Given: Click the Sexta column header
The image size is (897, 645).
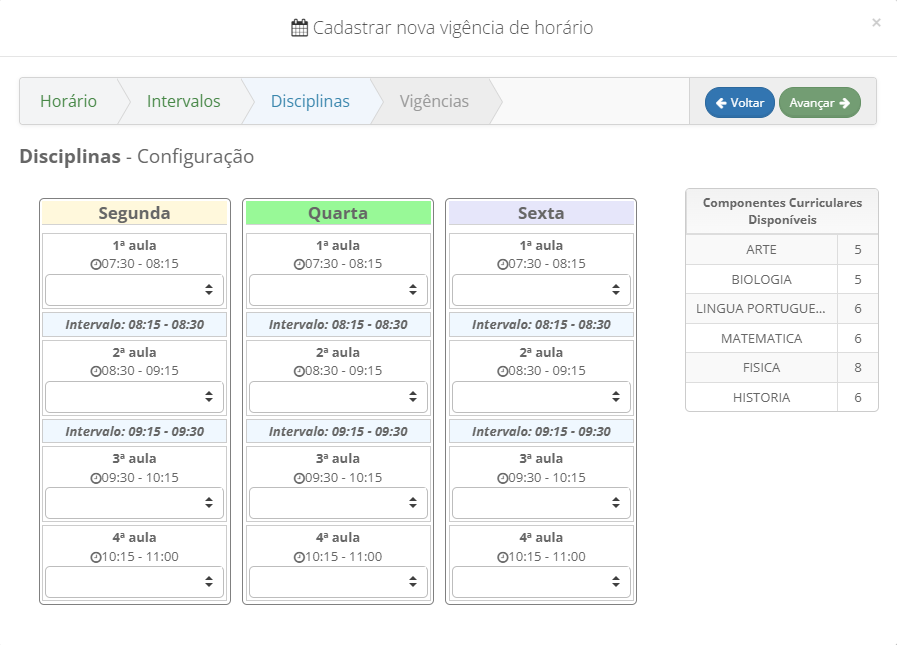Looking at the screenshot, I should click(541, 213).
